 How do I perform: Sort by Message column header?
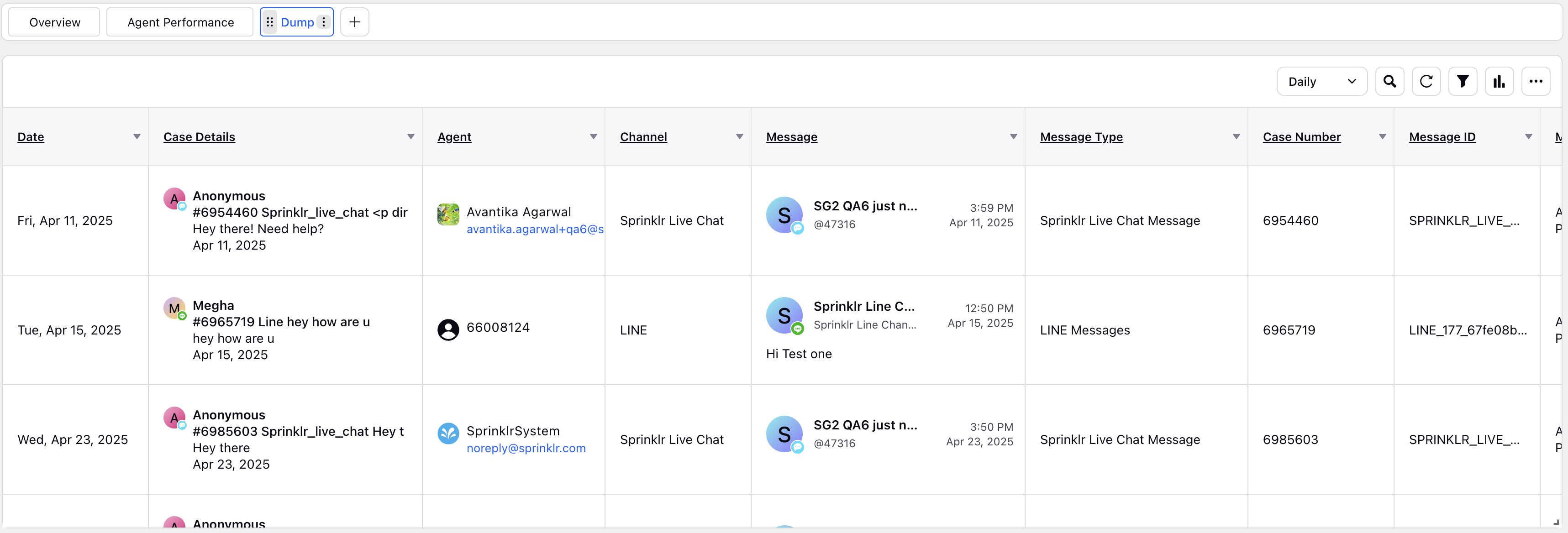pos(791,137)
